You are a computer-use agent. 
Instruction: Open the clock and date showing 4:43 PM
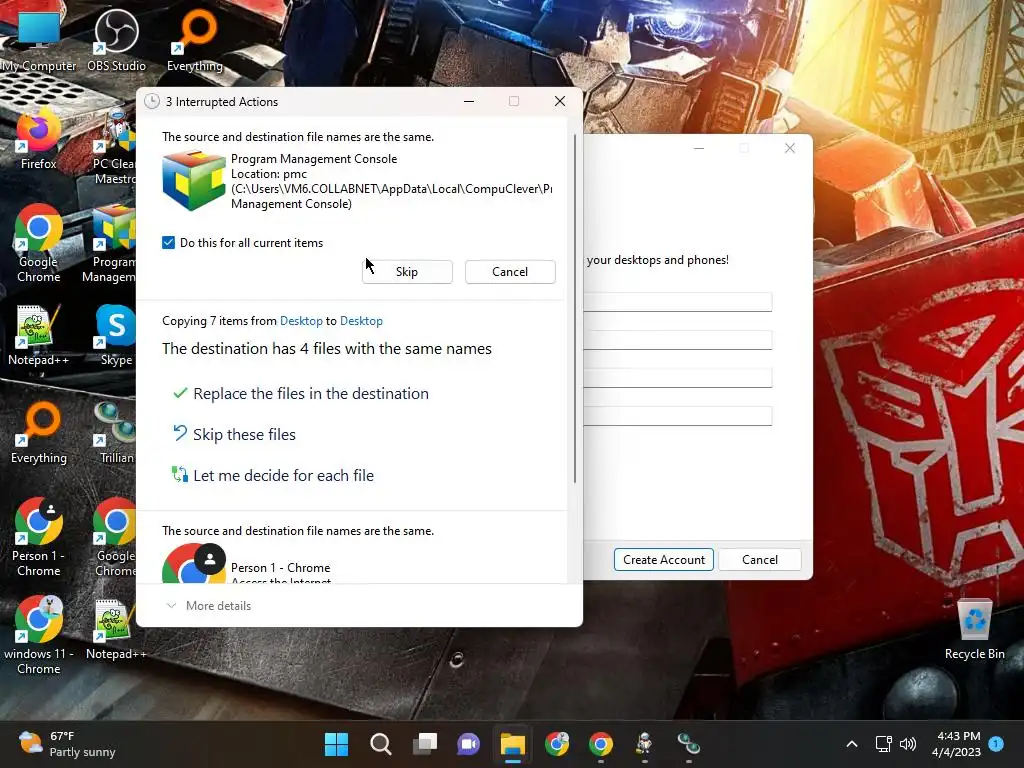point(956,744)
